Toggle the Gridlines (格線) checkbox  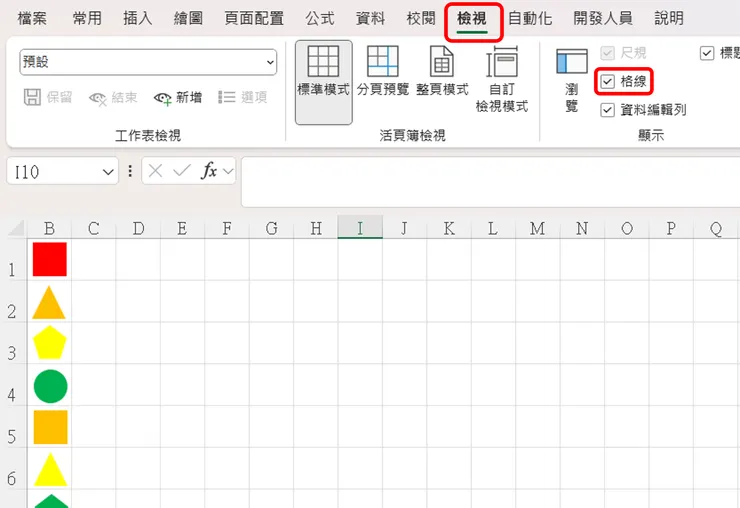point(607,82)
